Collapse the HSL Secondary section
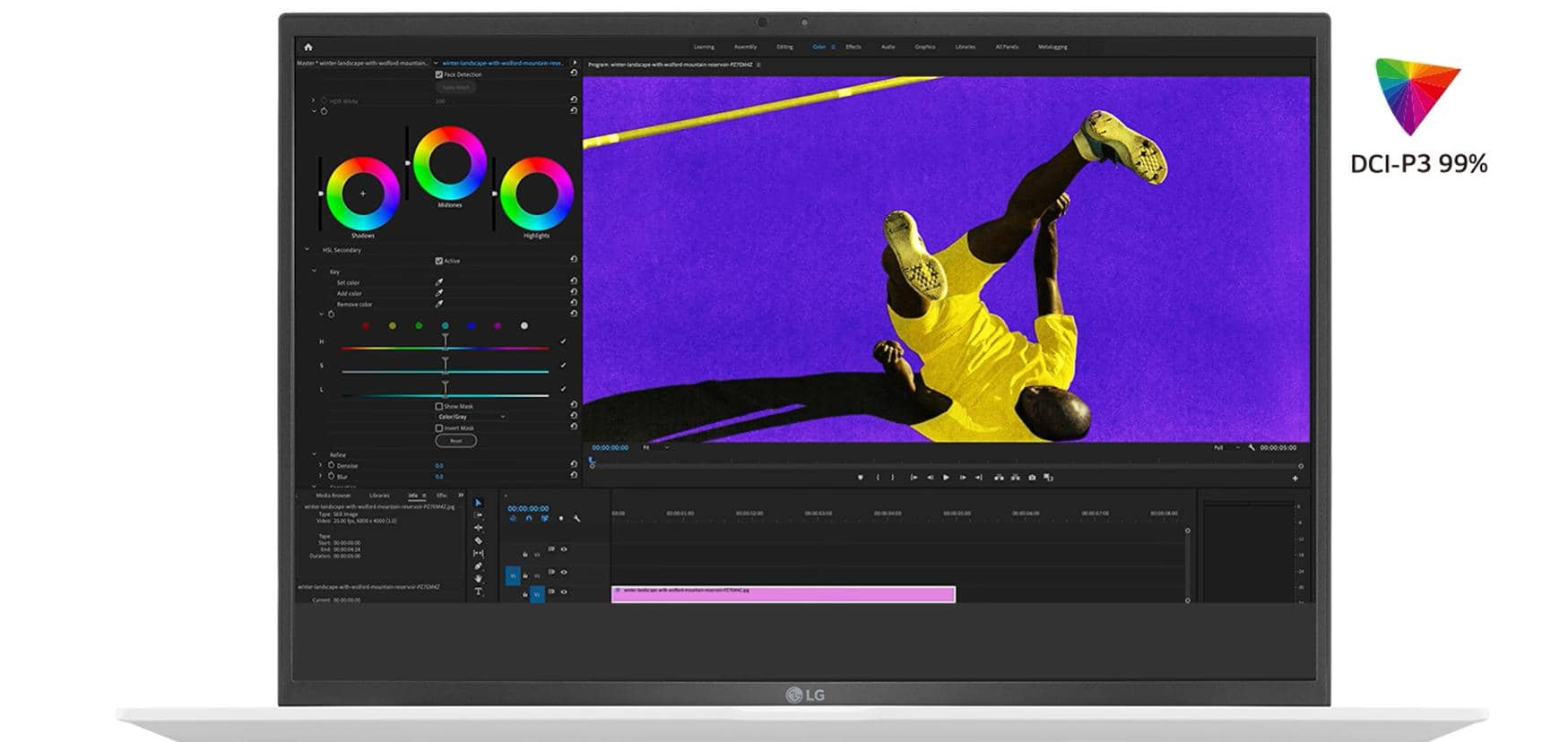1568x742 pixels. point(307,250)
